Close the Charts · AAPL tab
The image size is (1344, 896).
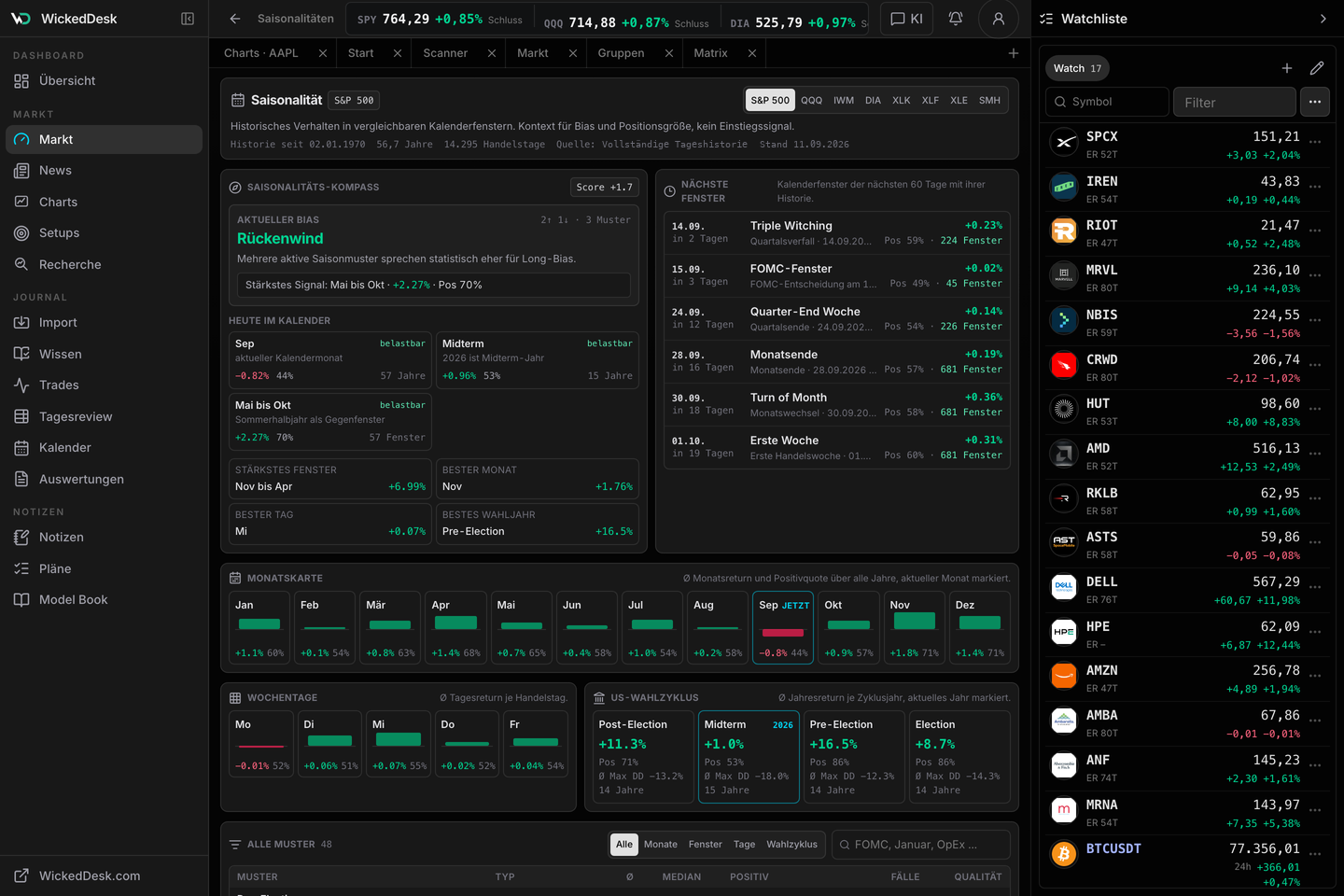[323, 53]
